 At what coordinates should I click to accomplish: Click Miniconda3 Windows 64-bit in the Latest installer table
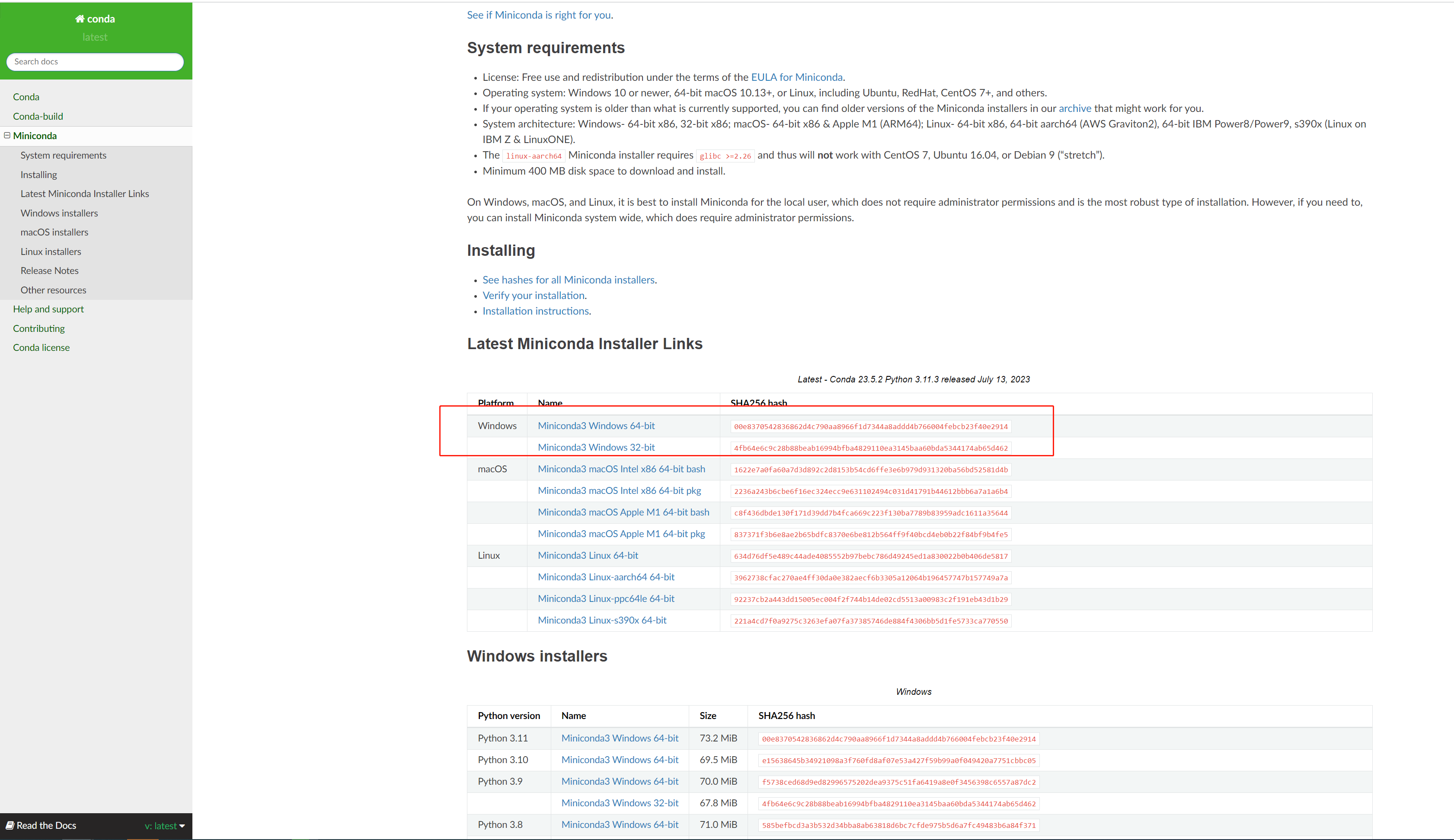tap(596, 426)
